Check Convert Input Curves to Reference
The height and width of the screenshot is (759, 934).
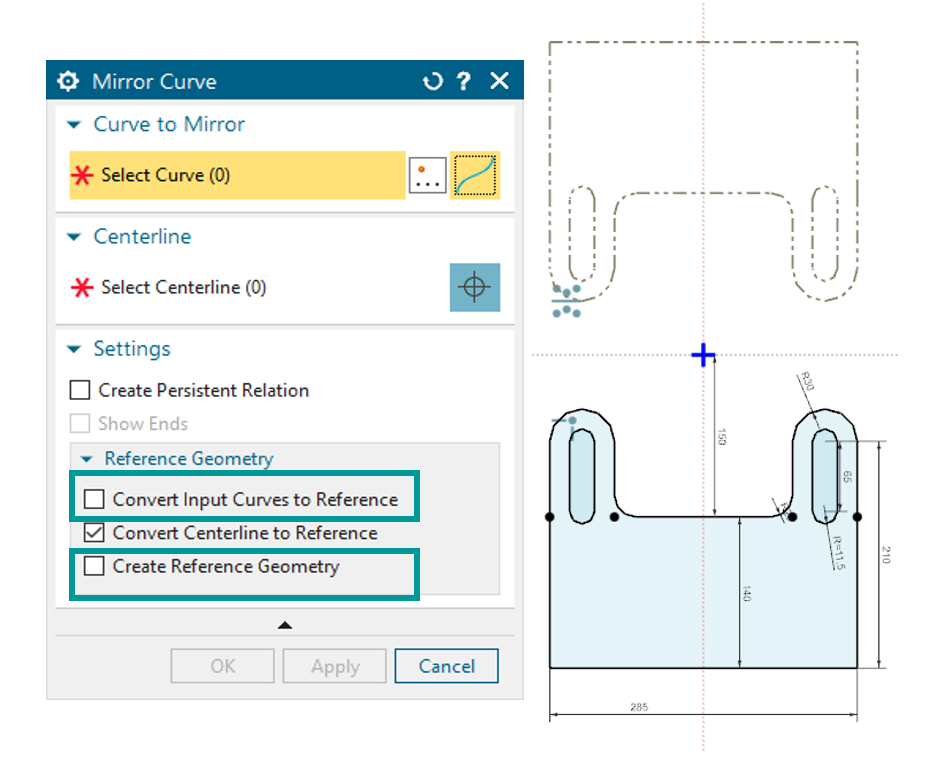(95, 499)
